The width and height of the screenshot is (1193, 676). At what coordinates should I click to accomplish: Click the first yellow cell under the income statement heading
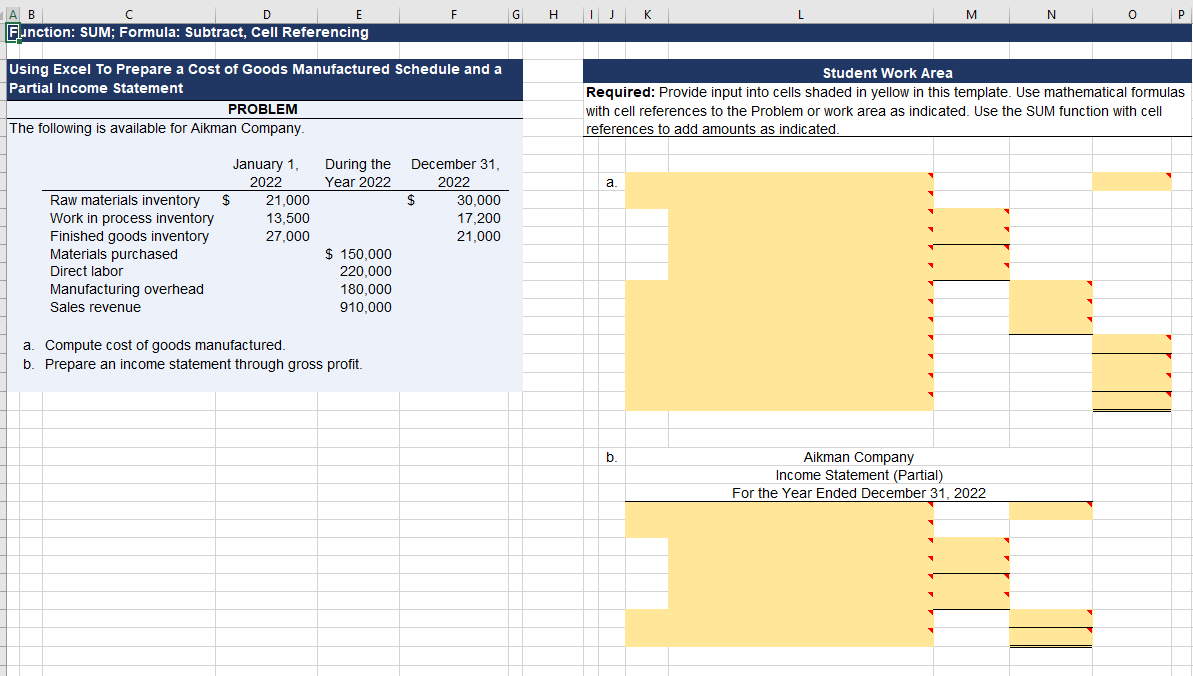click(777, 510)
